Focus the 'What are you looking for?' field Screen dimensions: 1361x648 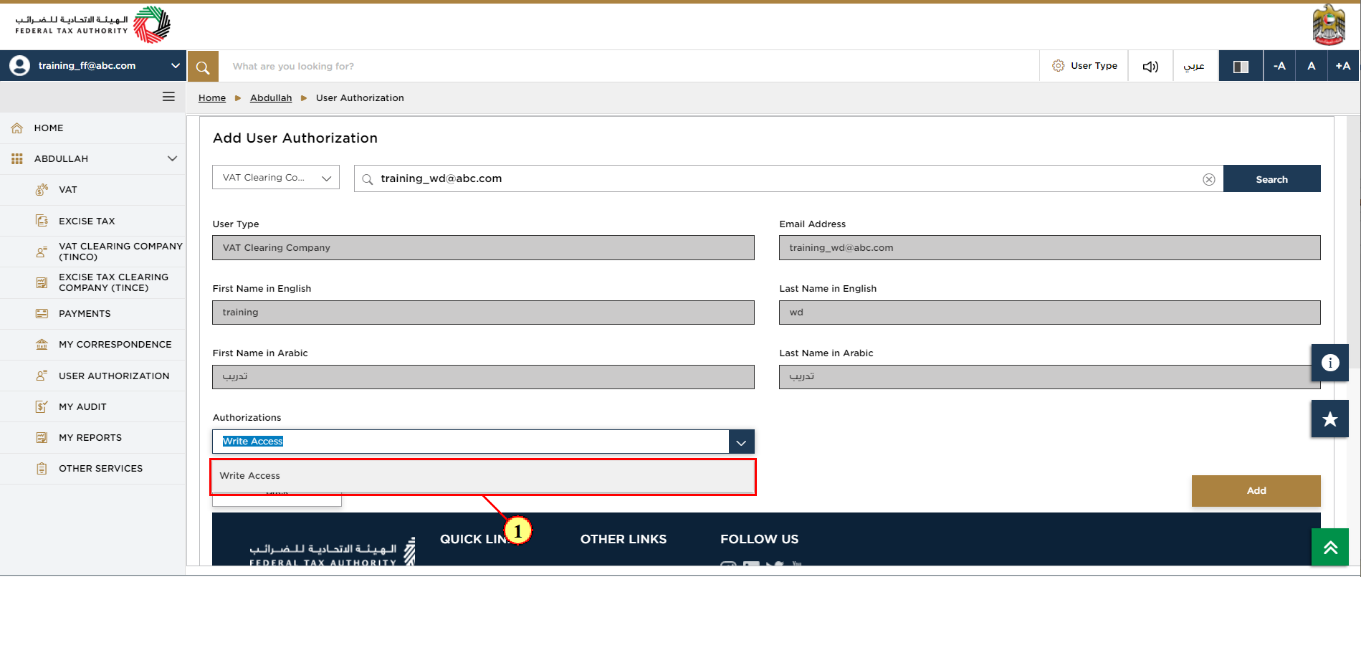pyautogui.click(x=629, y=67)
